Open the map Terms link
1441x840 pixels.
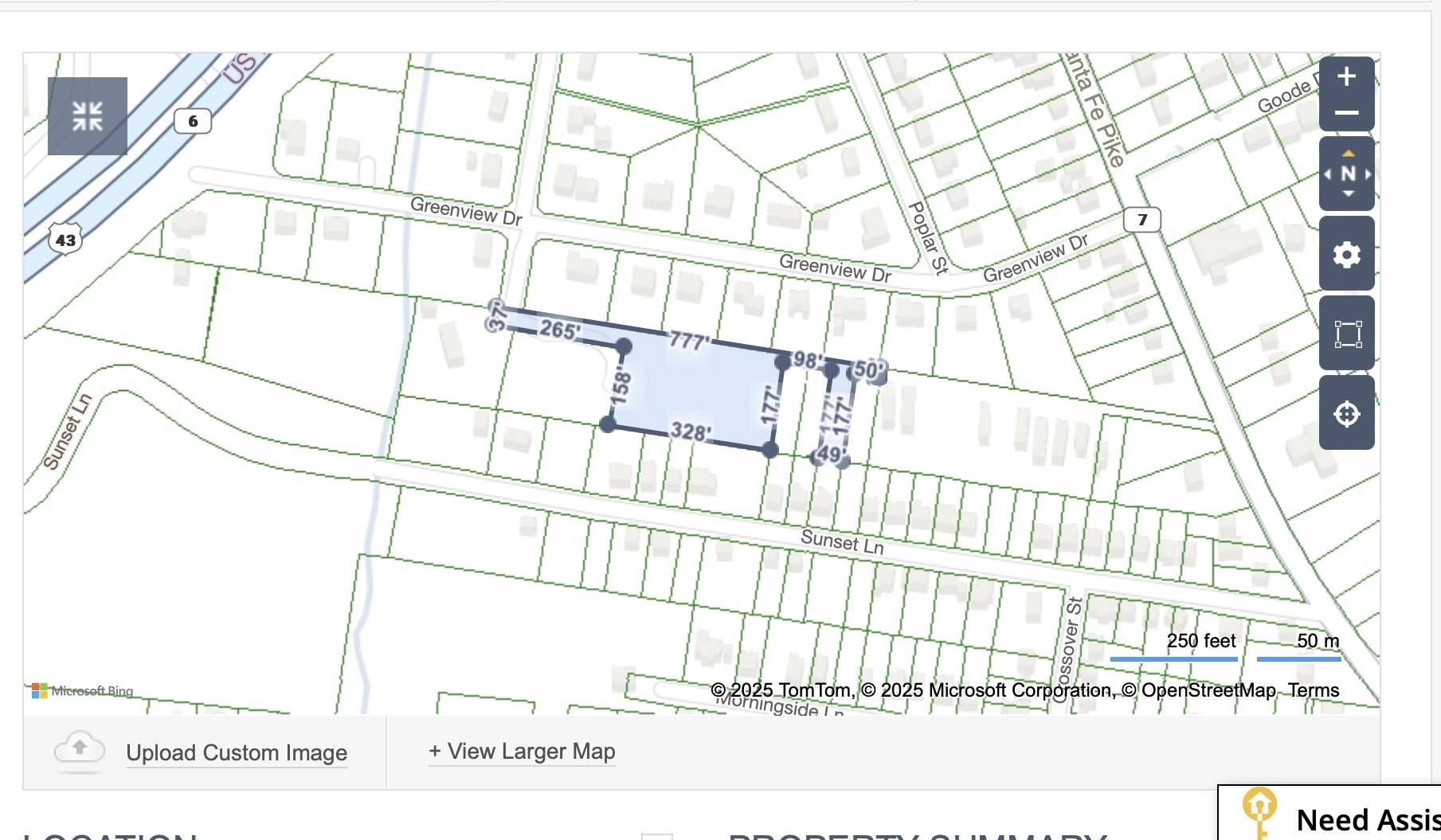point(1314,690)
